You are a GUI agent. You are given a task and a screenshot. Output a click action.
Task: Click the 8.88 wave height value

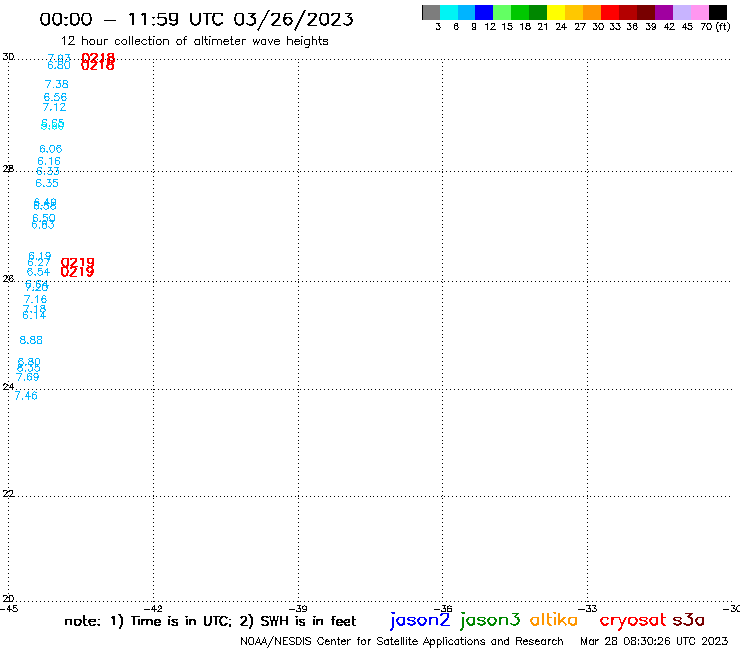(x=31, y=340)
